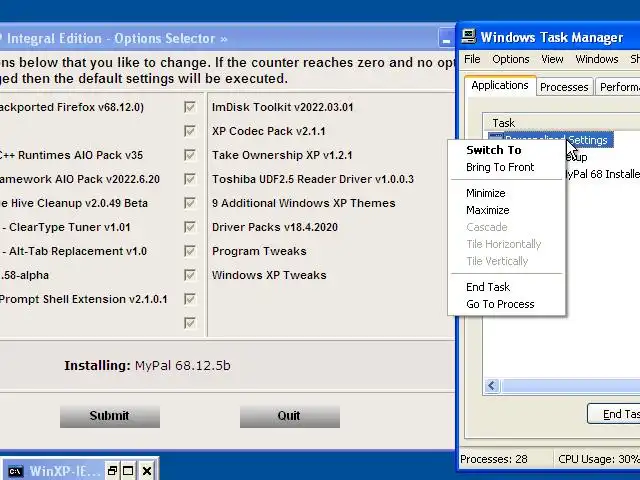Toggle the Take Ownership XP v1.2.1 checkbox
The width and height of the screenshot is (640, 480).
(x=189, y=155)
